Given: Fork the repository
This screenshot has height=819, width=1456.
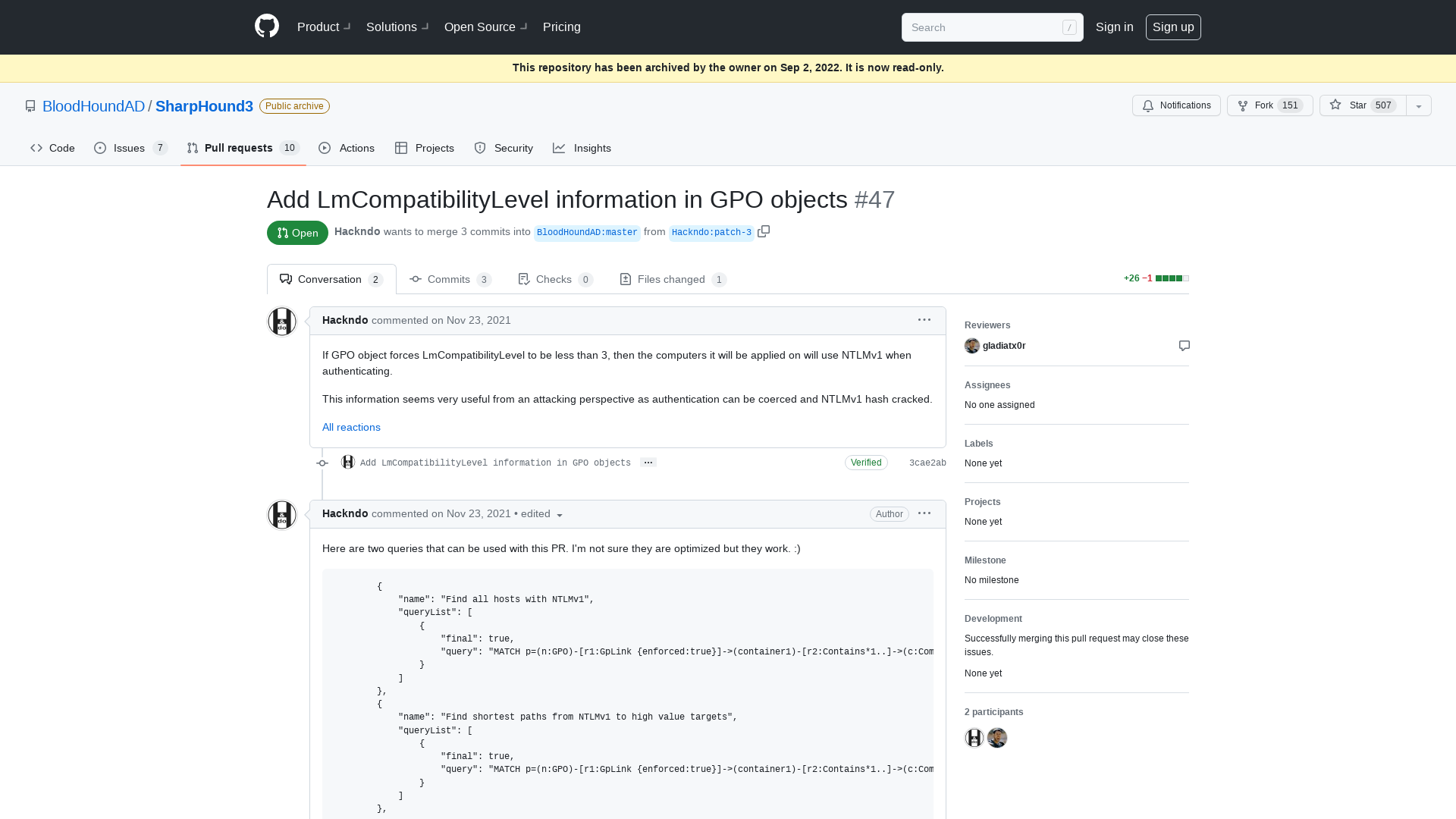Looking at the screenshot, I should click(x=1269, y=105).
